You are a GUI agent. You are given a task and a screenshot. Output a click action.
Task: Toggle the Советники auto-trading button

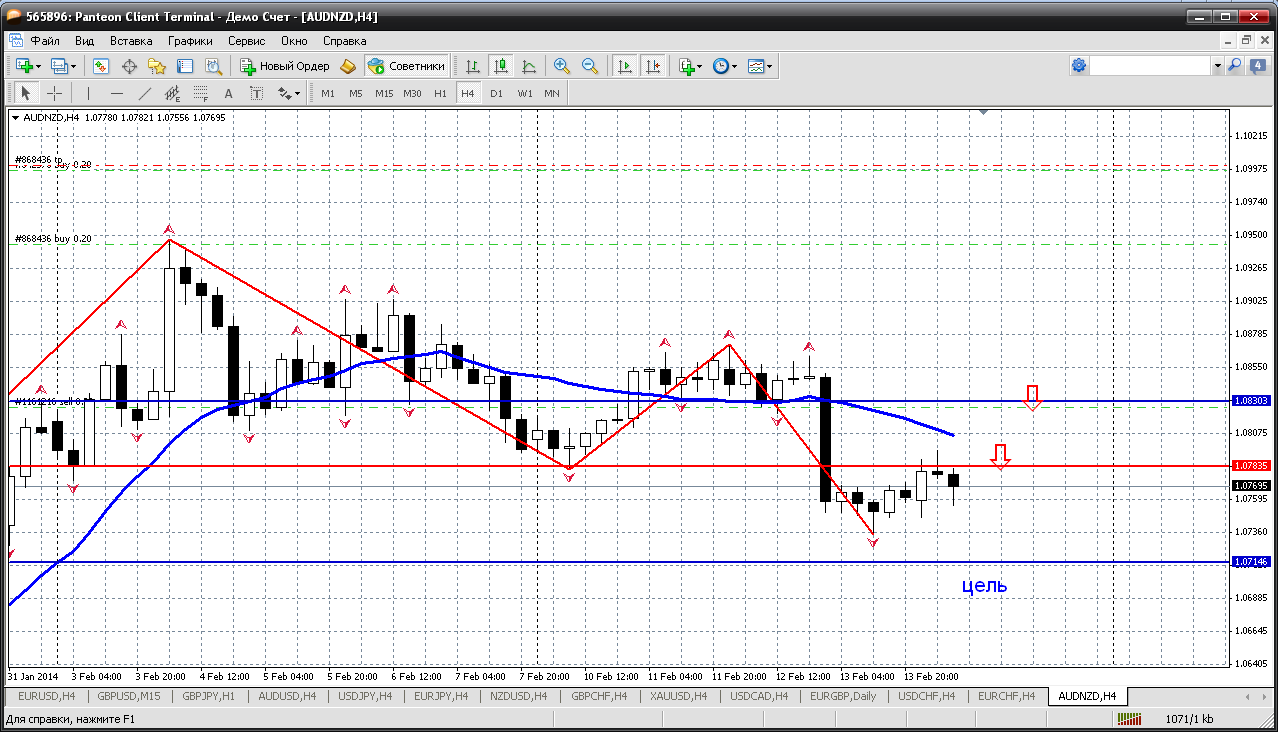click(x=407, y=66)
